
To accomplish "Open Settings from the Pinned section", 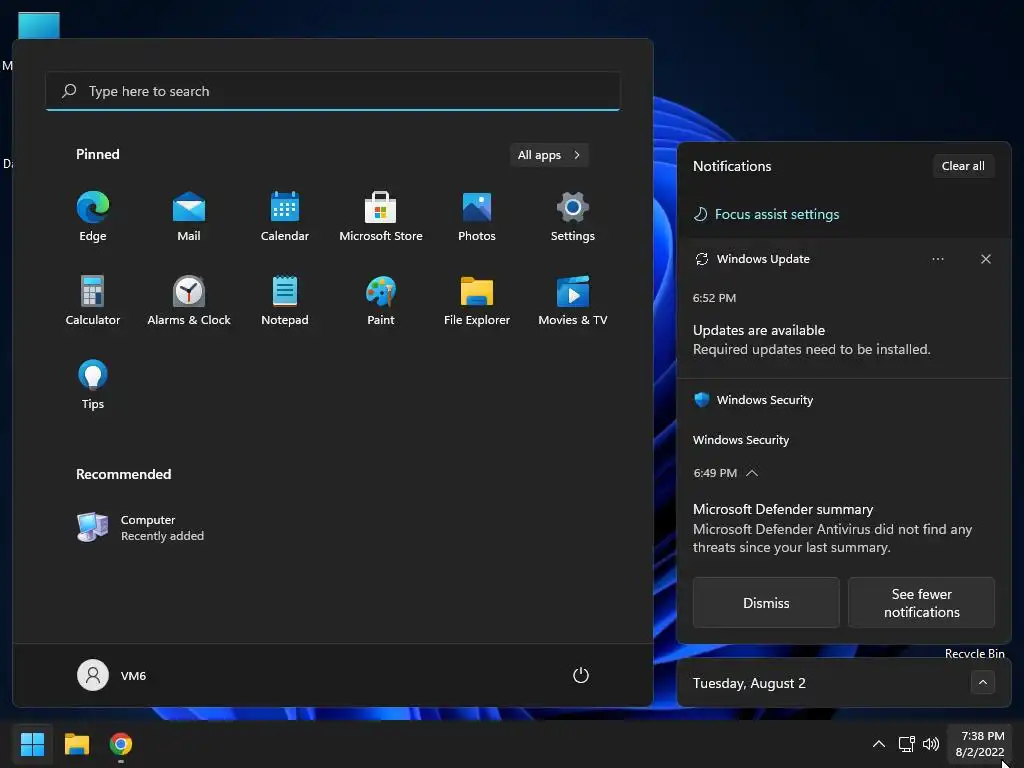I will 573,217.
